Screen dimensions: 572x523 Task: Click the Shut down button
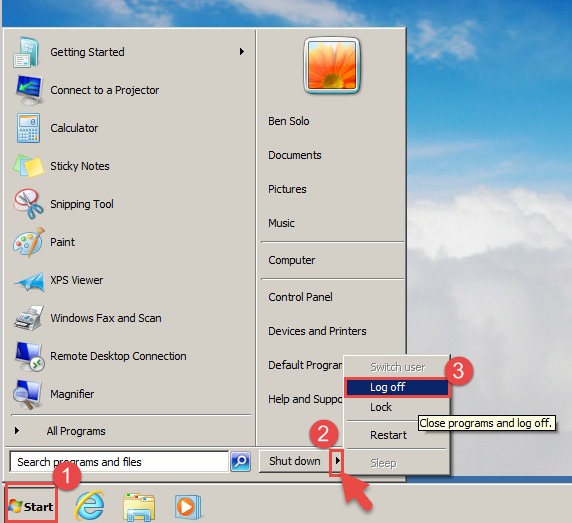tap(295, 461)
